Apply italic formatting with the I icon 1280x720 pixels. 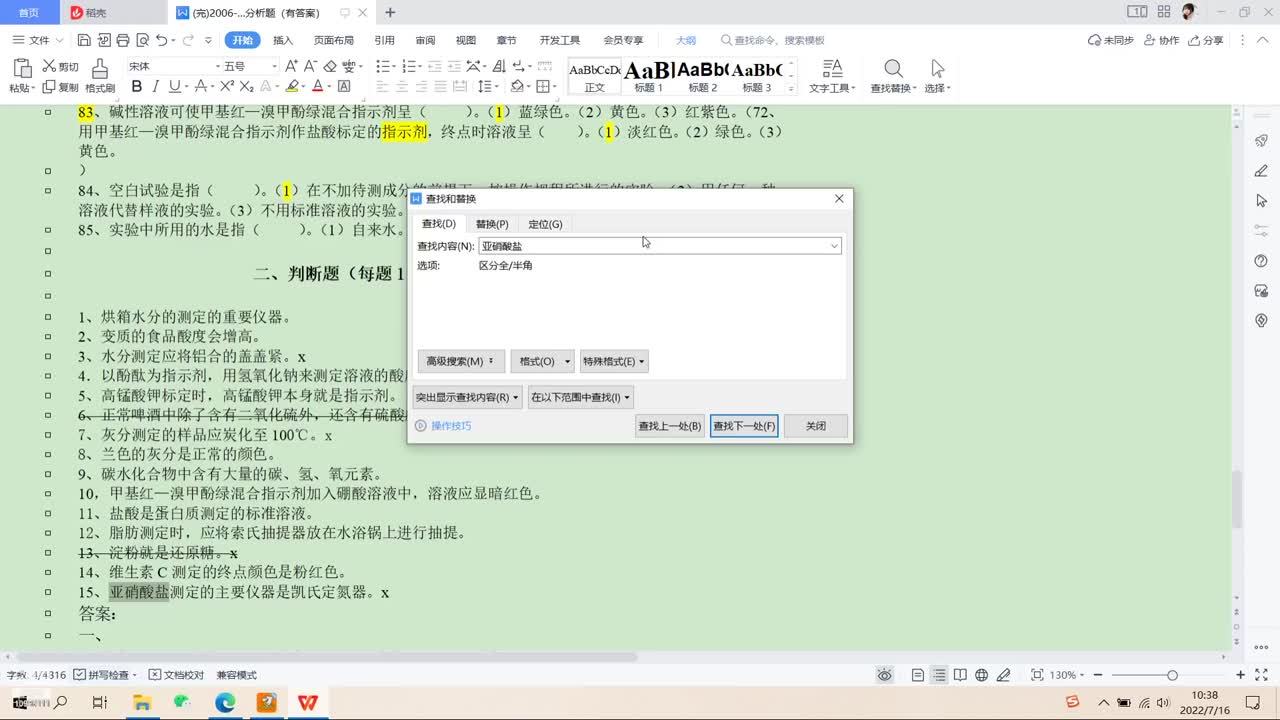157,87
